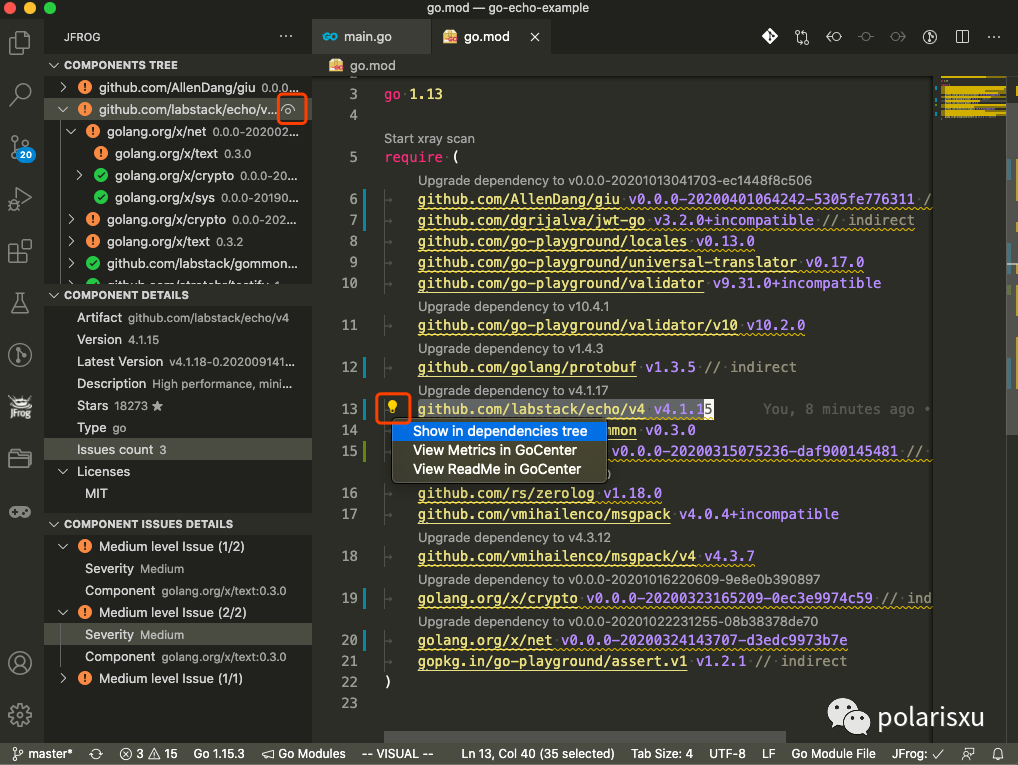
Task: Close the go.mod tab
Action: [535, 37]
